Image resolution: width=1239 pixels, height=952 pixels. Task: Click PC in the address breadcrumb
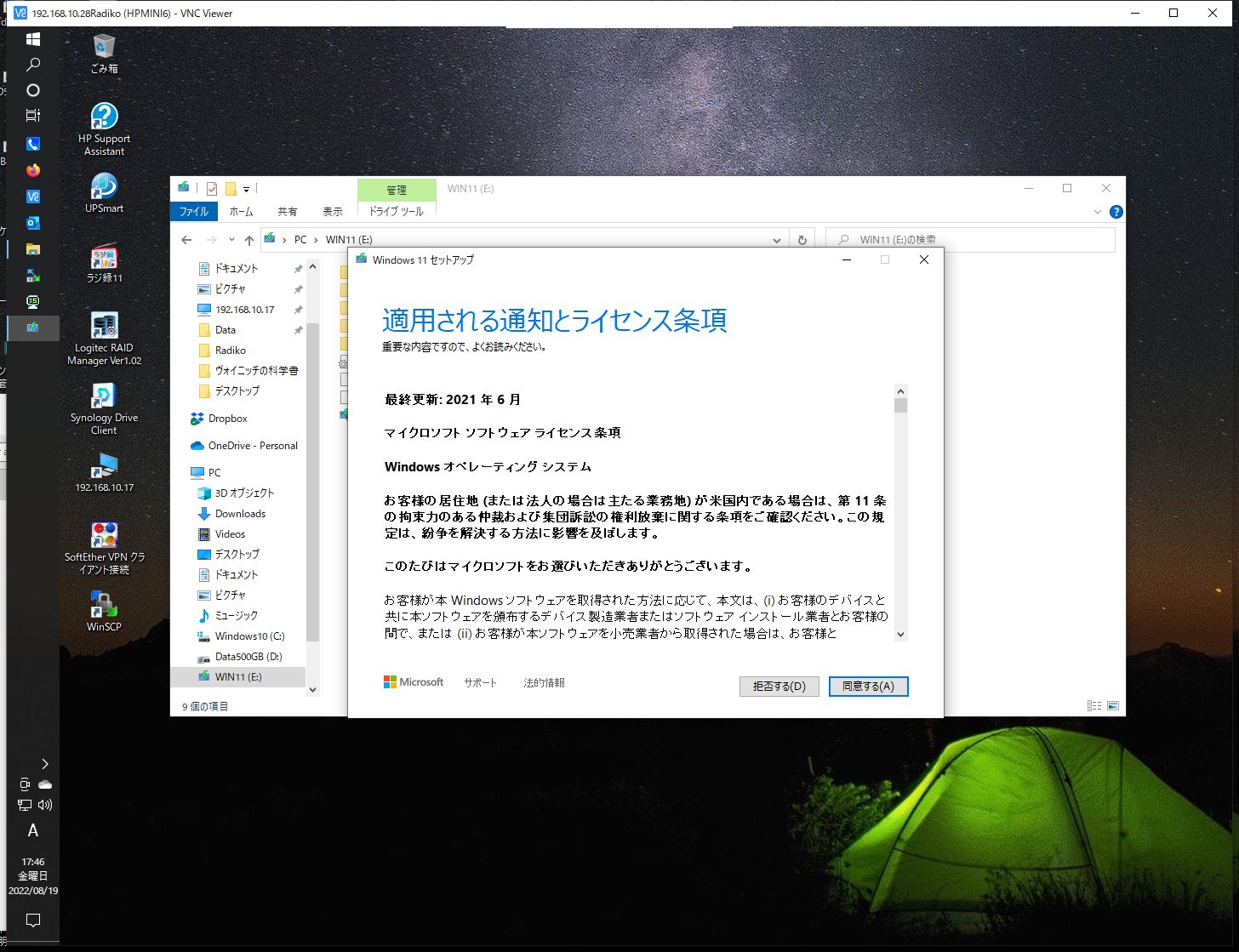coord(300,240)
